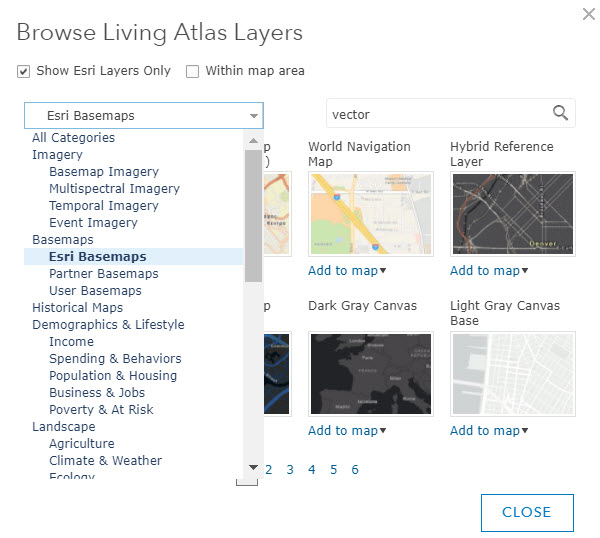
Task: Go to results page 6
Action: 355,470
